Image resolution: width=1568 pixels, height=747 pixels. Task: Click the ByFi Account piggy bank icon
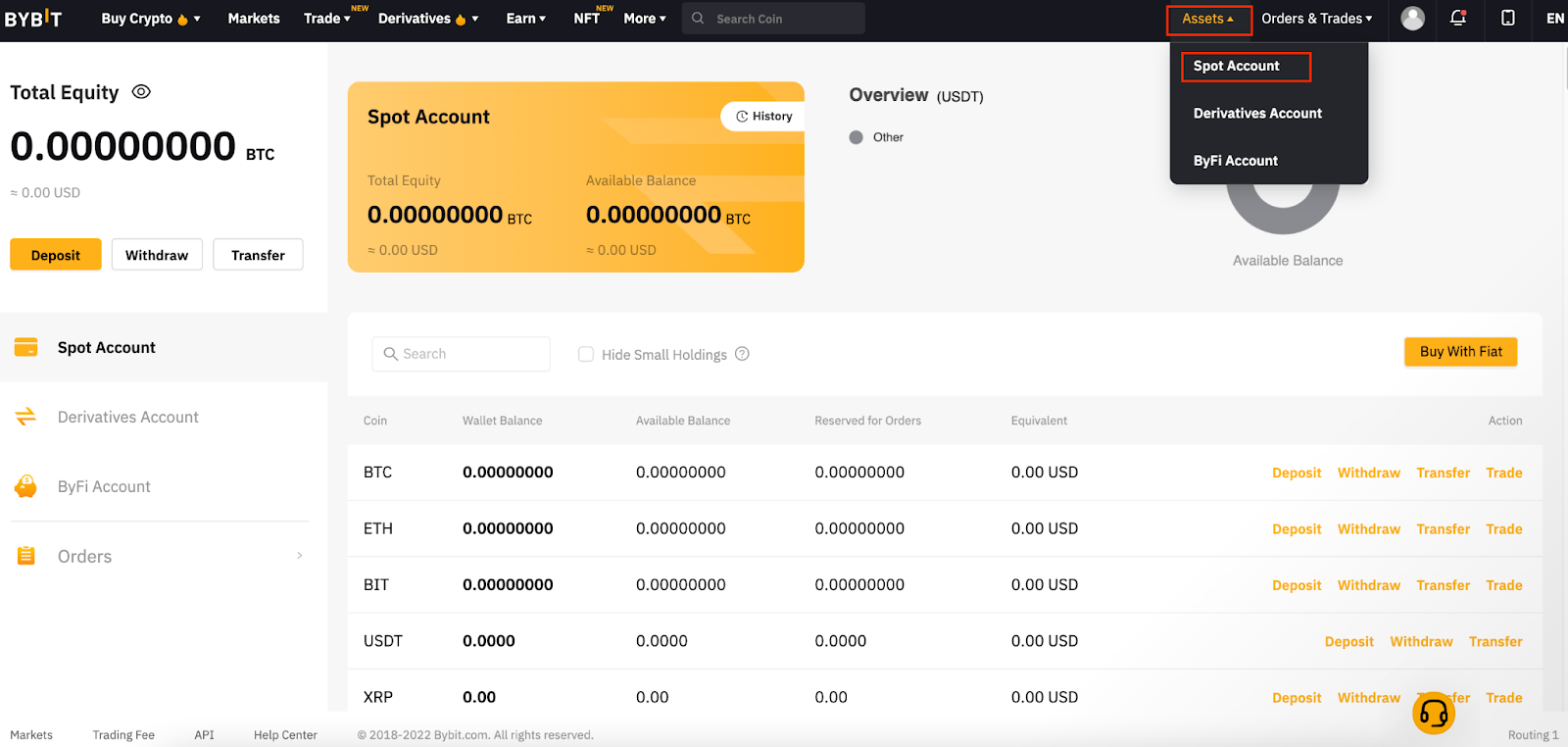pos(26,486)
